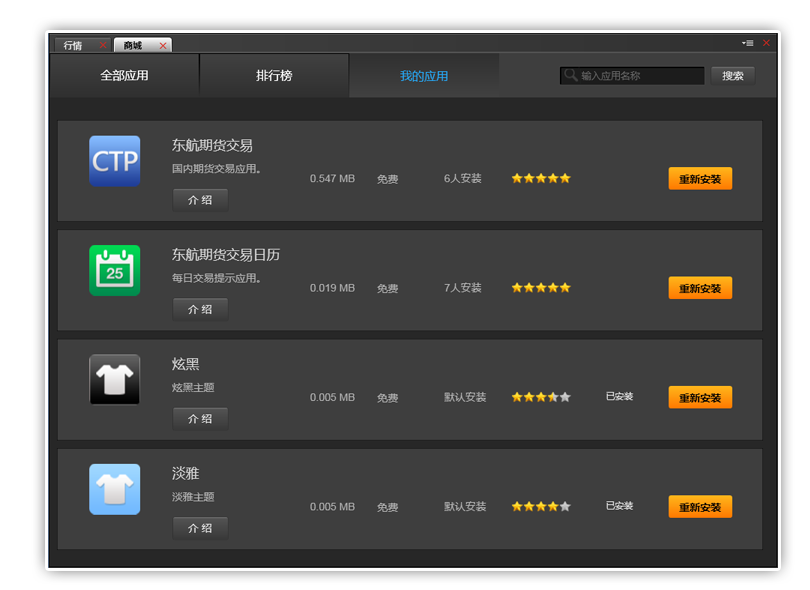Screen dimensions: 810x590
Task: Click the star rating for 炫黑
Action: click(541, 397)
